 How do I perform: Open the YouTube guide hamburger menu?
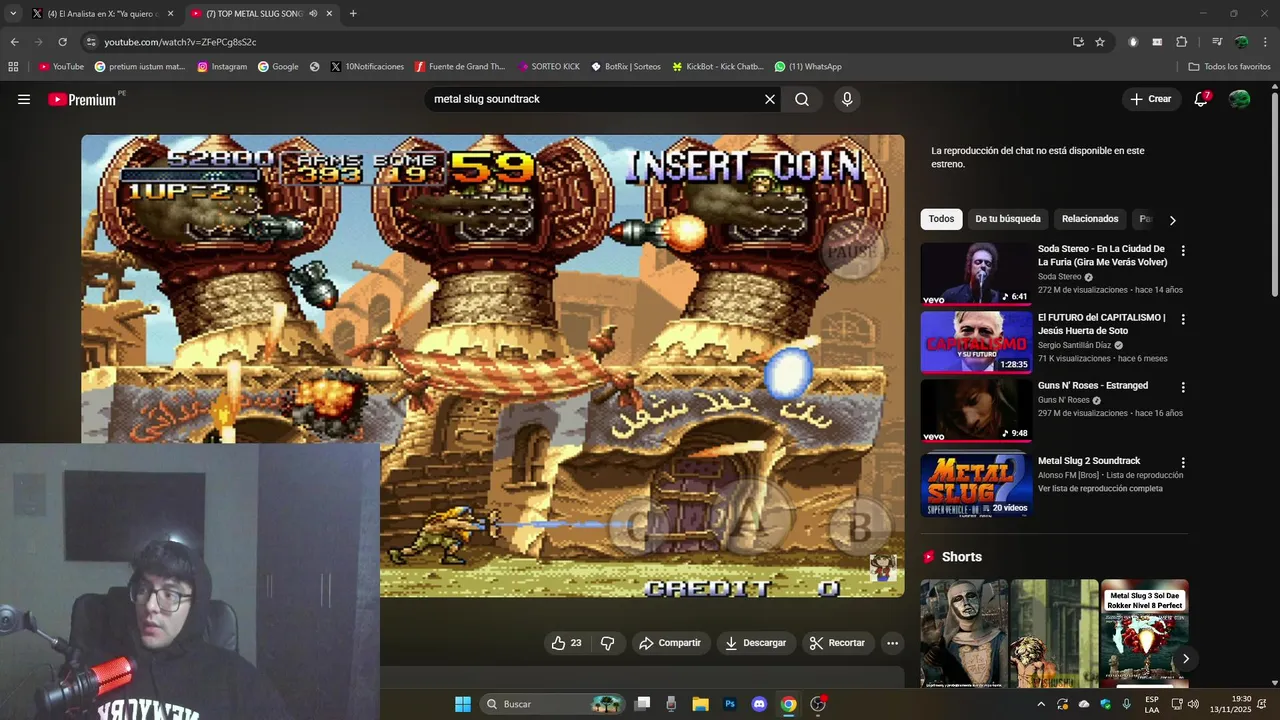point(24,99)
